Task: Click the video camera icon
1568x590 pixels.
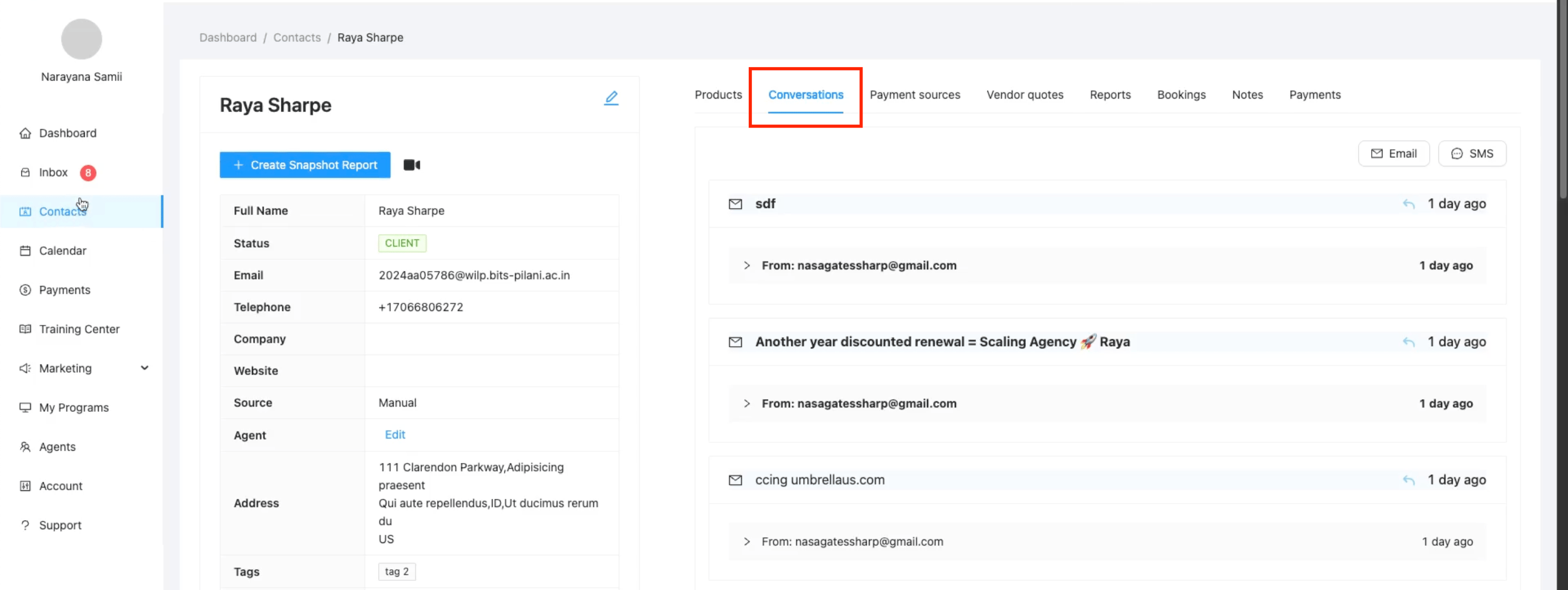Action: coord(411,165)
